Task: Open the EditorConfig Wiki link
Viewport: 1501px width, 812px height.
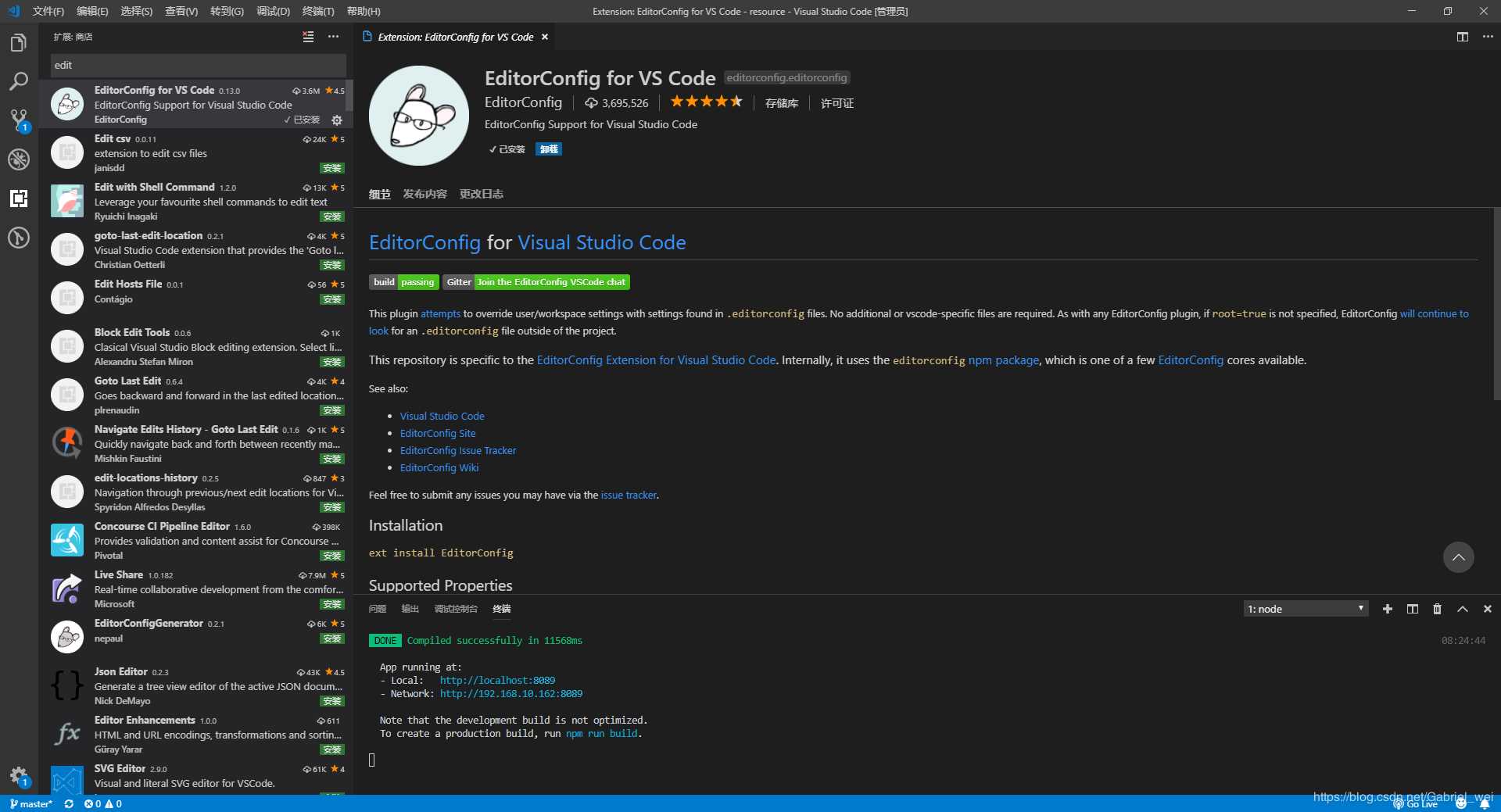Action: click(x=439, y=467)
